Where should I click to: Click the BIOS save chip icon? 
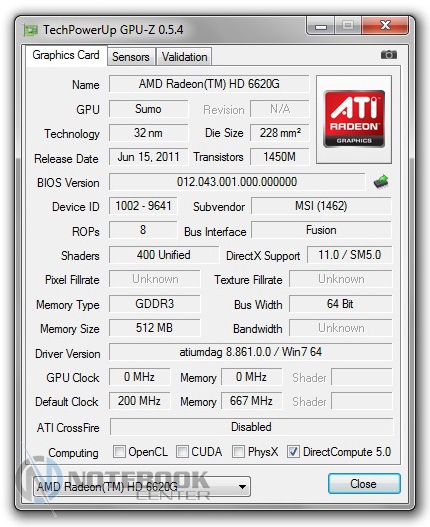coord(381,182)
